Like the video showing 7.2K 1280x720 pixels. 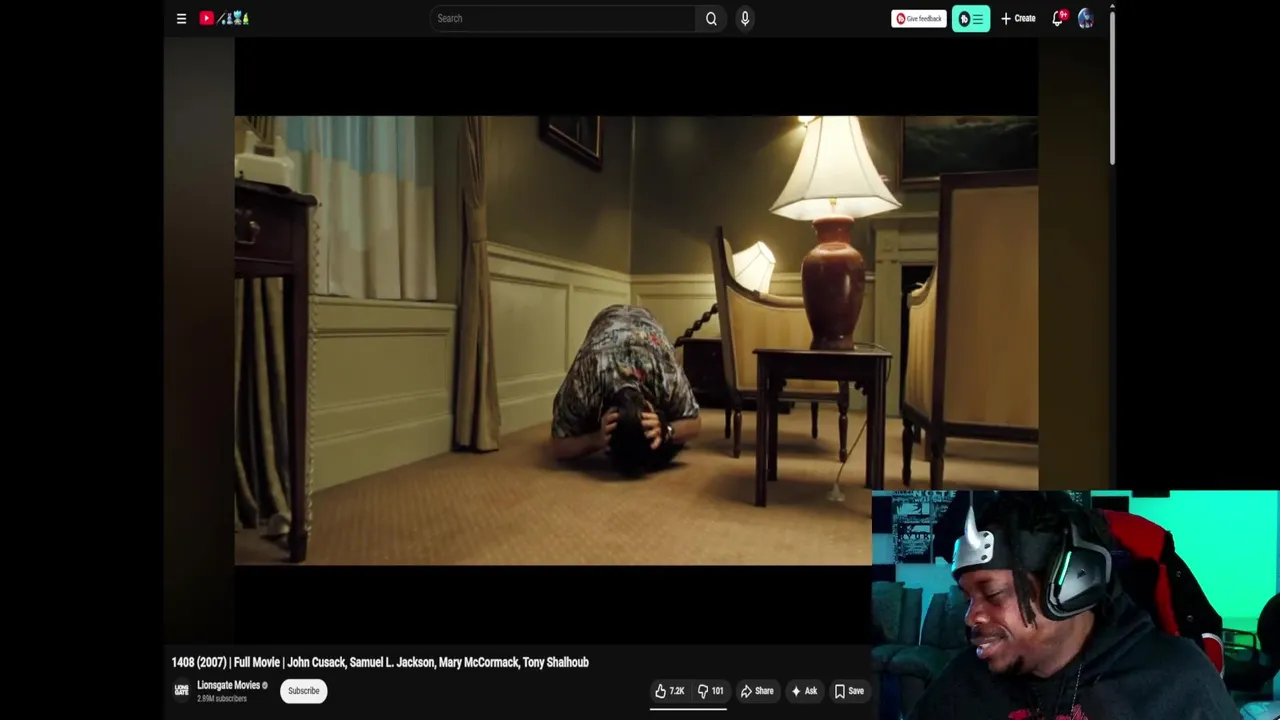(670, 691)
